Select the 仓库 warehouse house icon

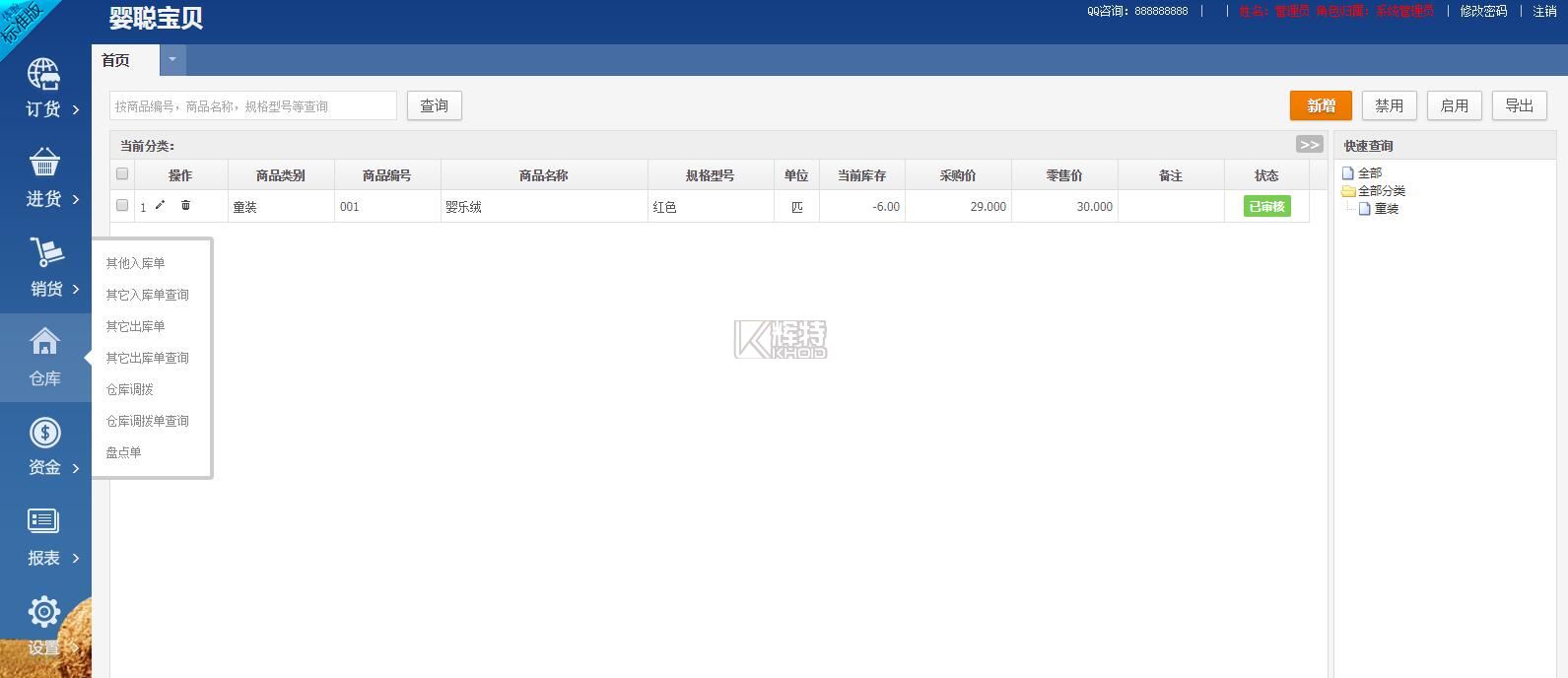[44, 342]
